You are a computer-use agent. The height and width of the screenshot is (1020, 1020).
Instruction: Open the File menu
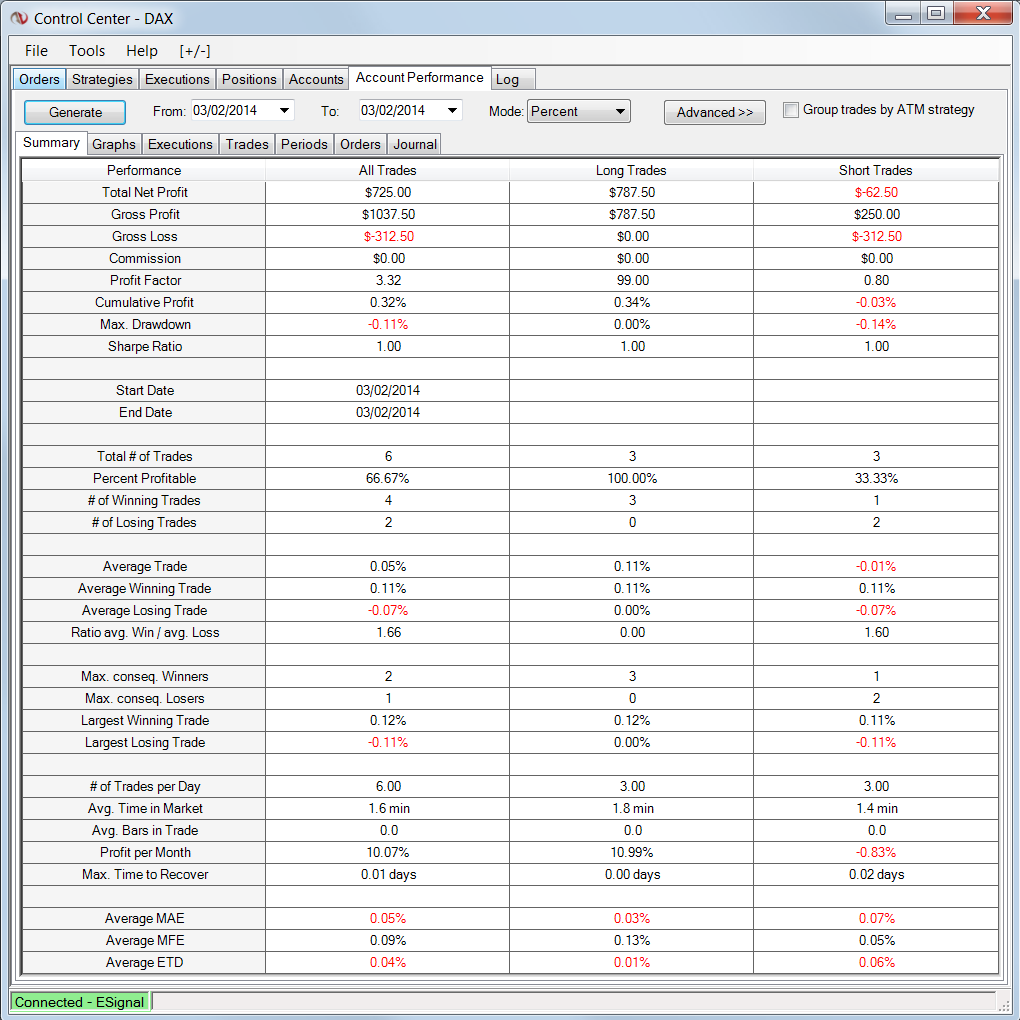[36, 51]
